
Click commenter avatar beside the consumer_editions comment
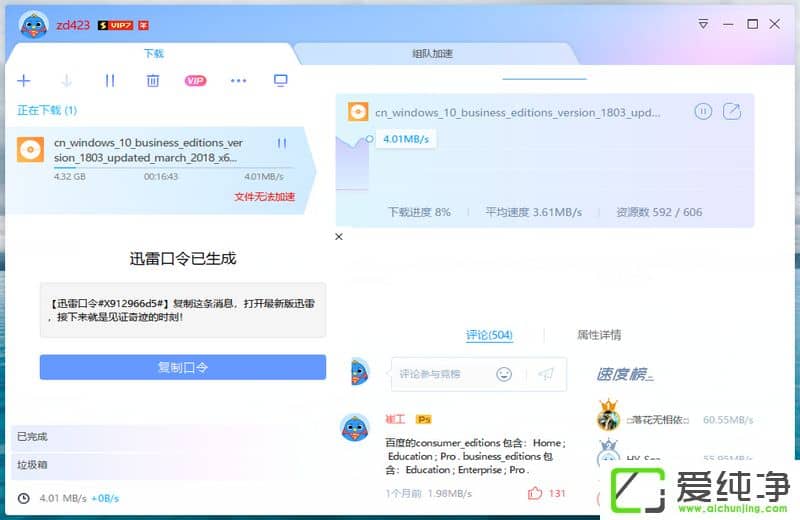(355, 428)
